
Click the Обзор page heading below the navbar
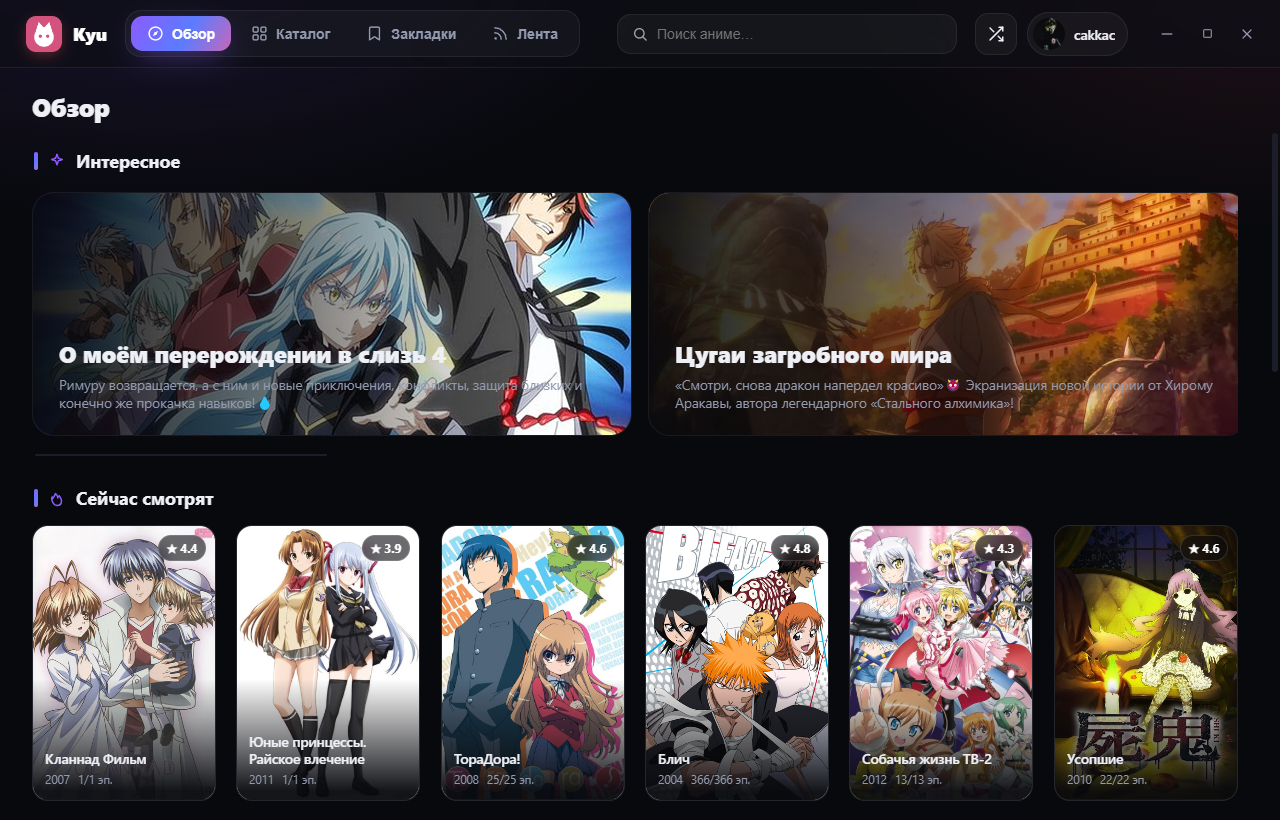[71, 108]
